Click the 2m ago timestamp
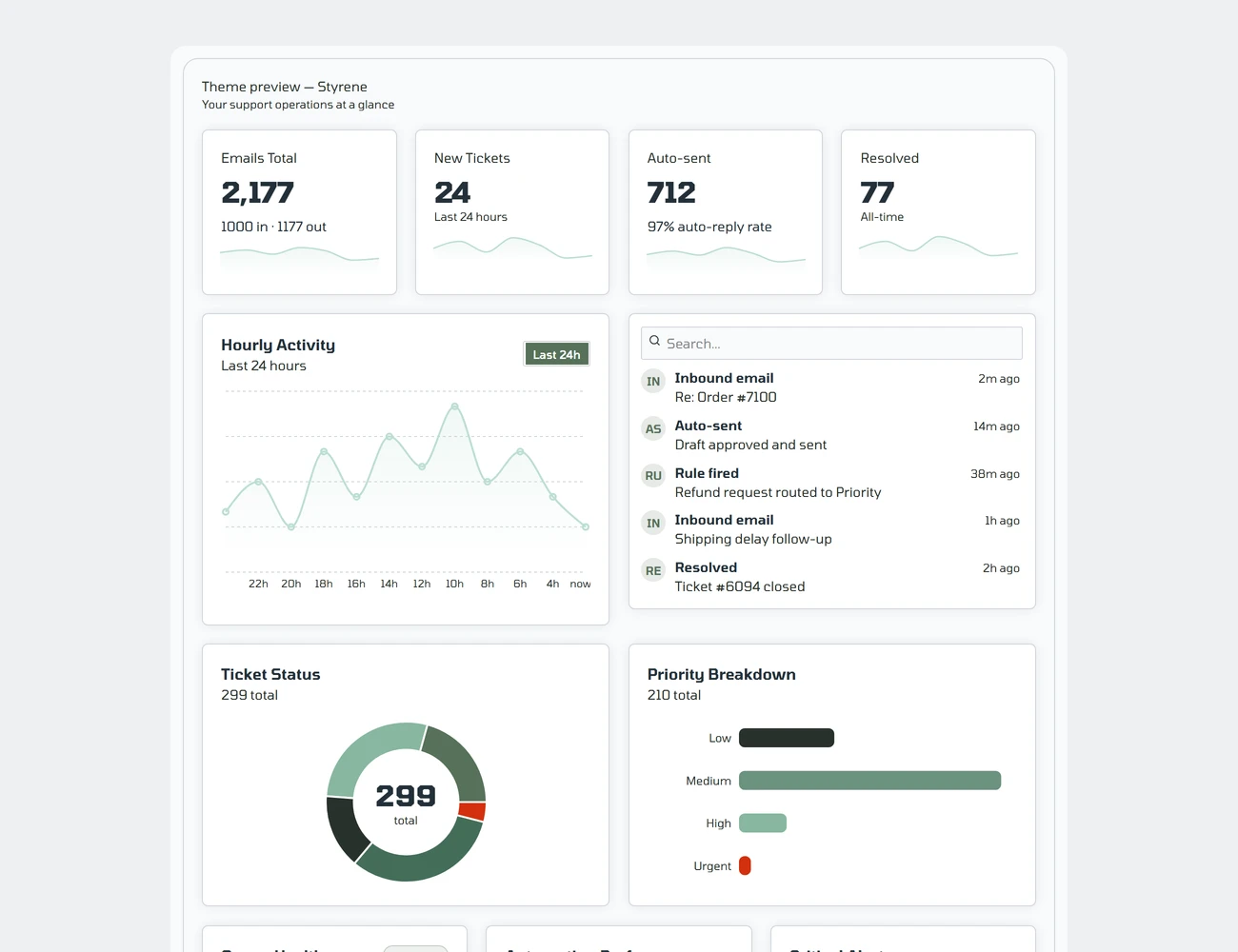 999,379
